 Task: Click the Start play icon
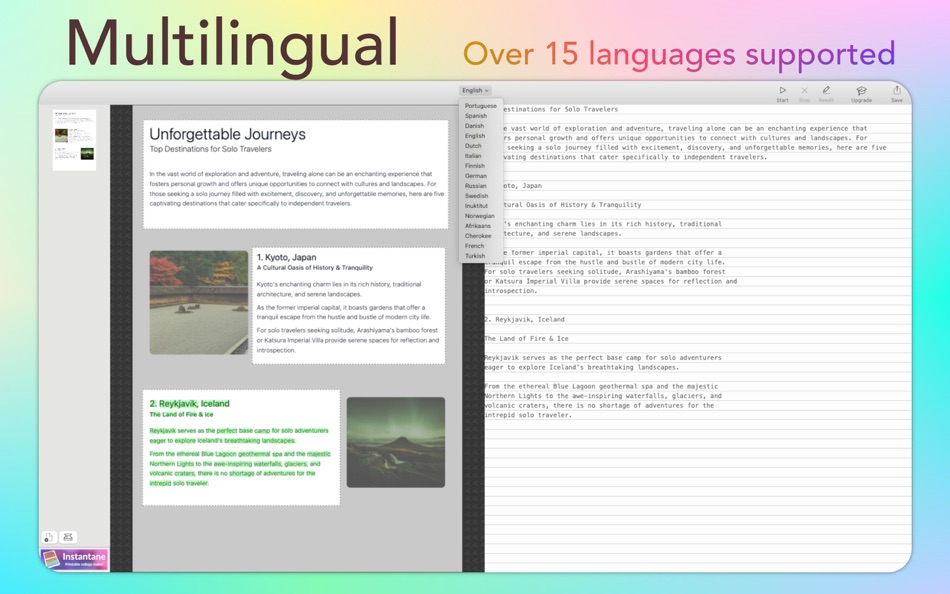coord(782,90)
